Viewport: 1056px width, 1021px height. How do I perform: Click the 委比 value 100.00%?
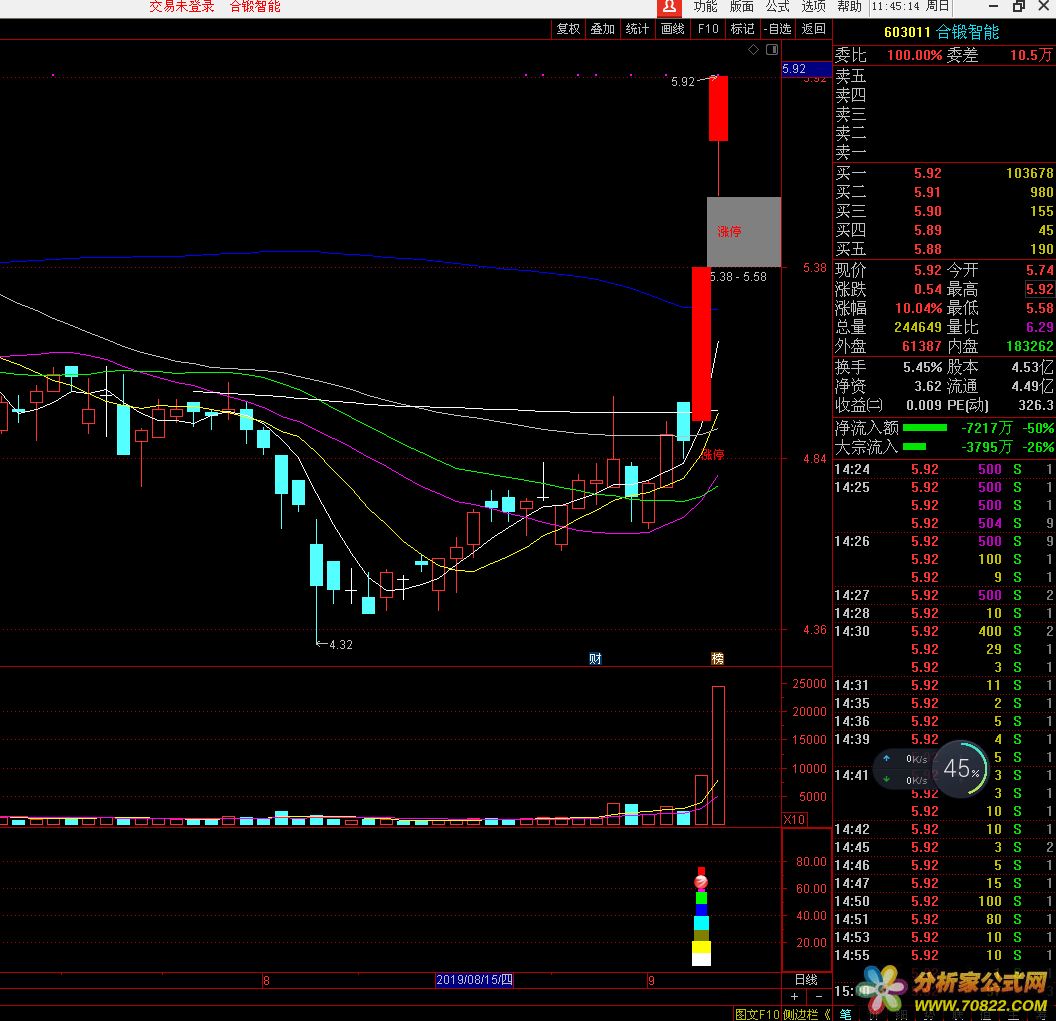pos(915,55)
